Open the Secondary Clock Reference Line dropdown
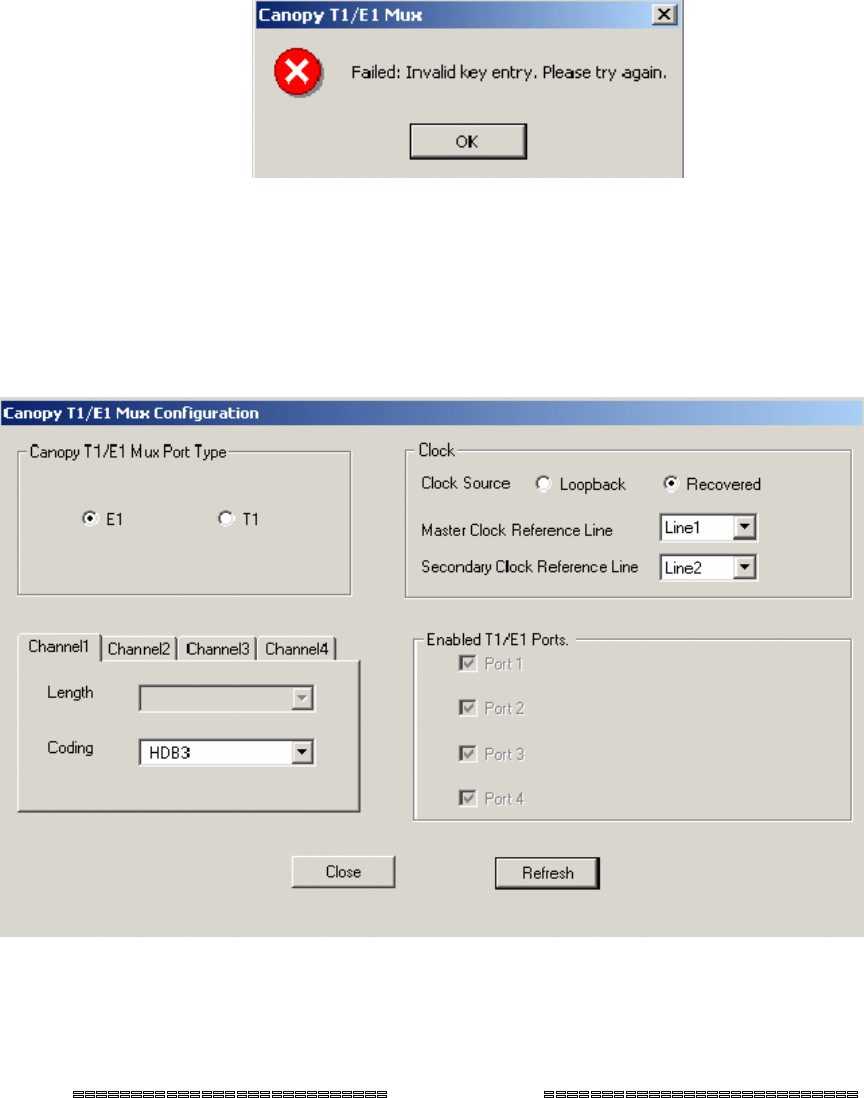 click(745, 567)
